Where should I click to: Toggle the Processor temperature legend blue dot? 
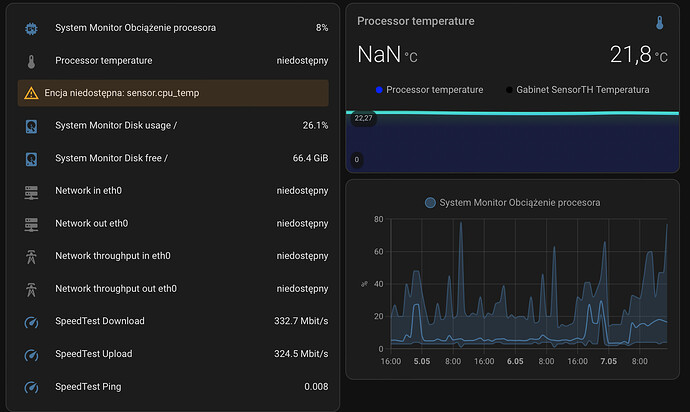[x=379, y=90]
